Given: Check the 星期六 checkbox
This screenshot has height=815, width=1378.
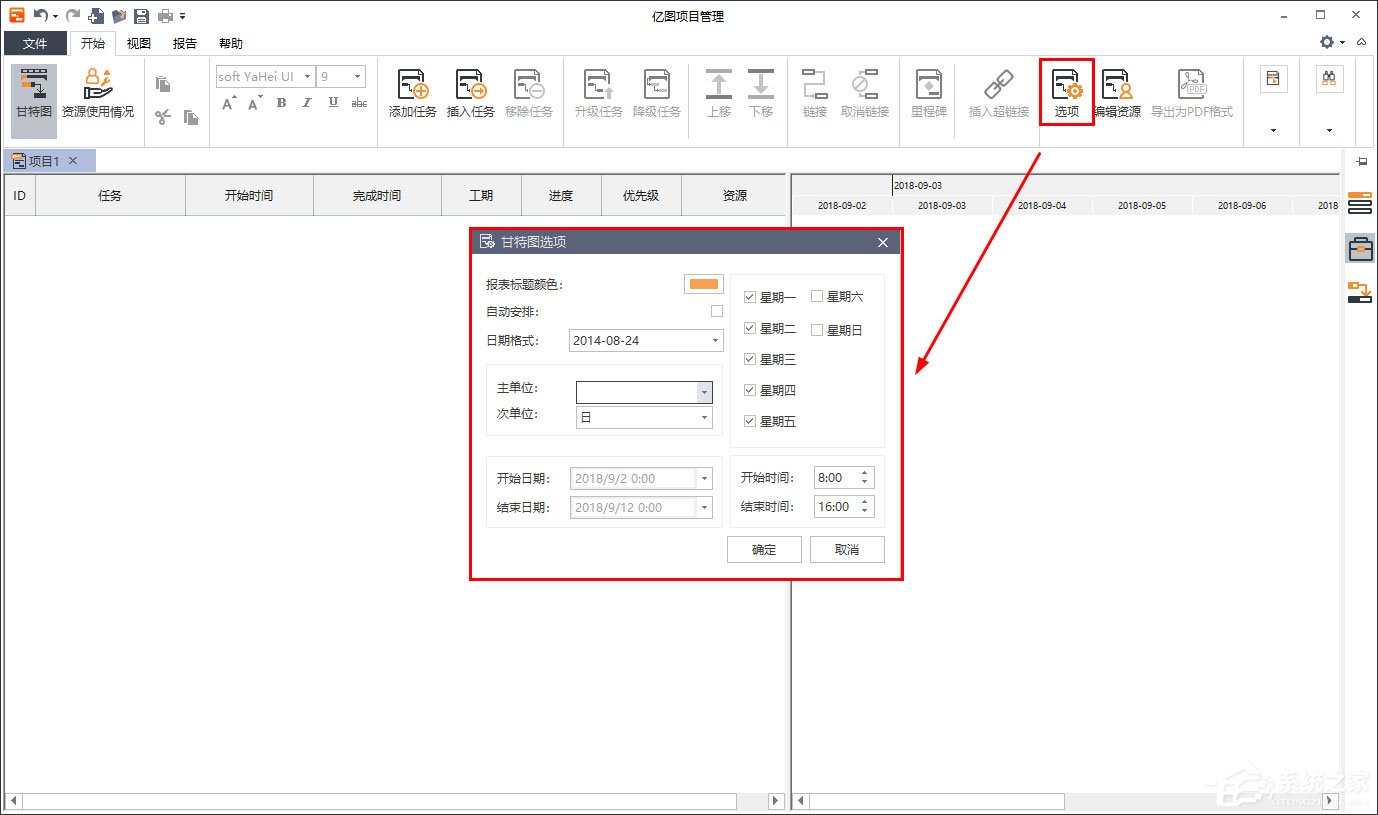Looking at the screenshot, I should (817, 297).
